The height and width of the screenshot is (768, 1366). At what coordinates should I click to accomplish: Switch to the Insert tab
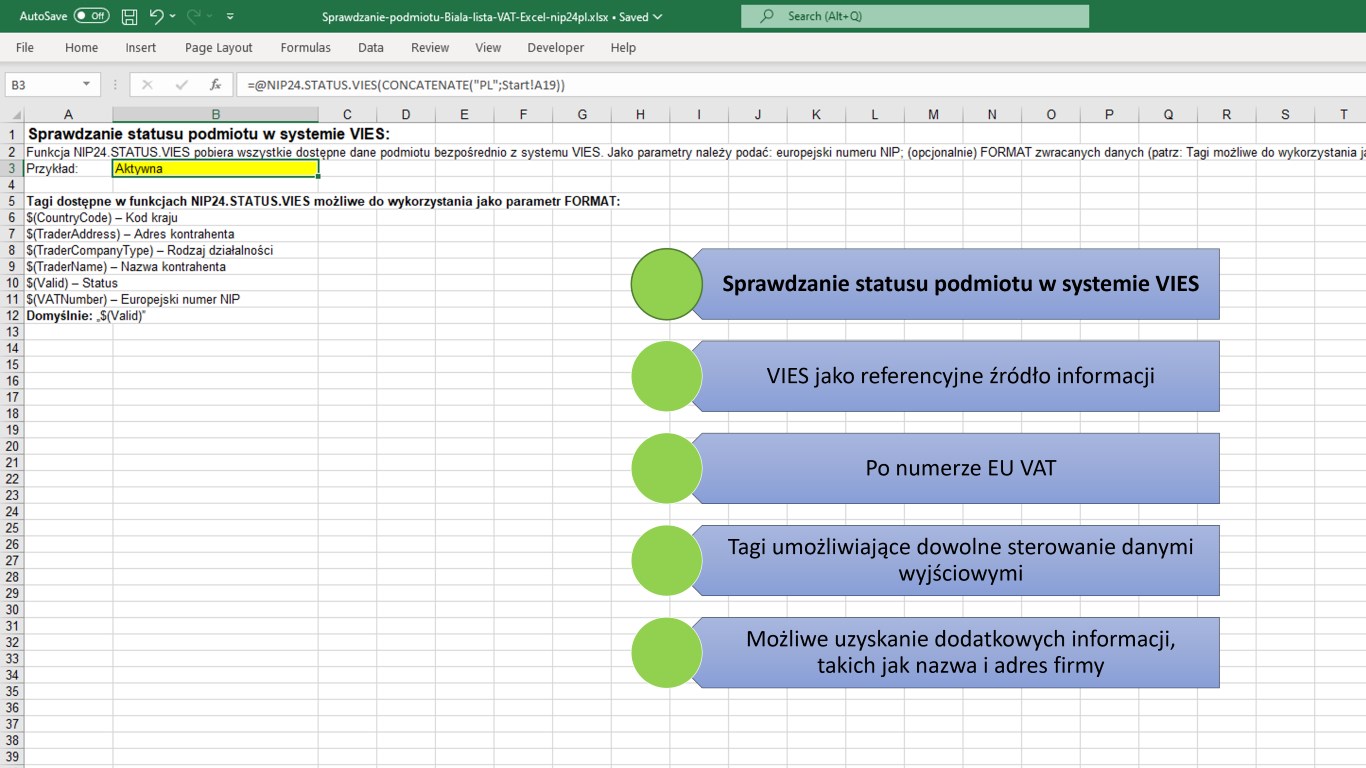click(x=141, y=47)
